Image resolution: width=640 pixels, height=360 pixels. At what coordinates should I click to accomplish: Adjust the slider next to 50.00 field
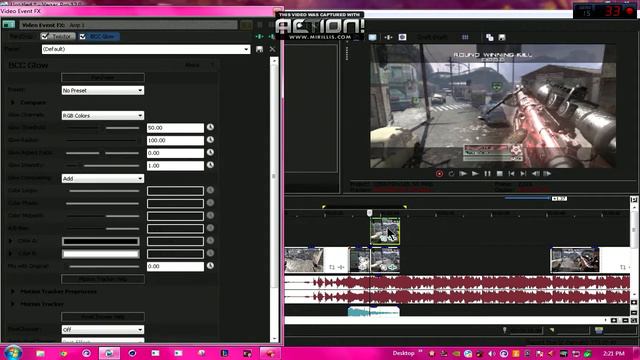pos(102,128)
